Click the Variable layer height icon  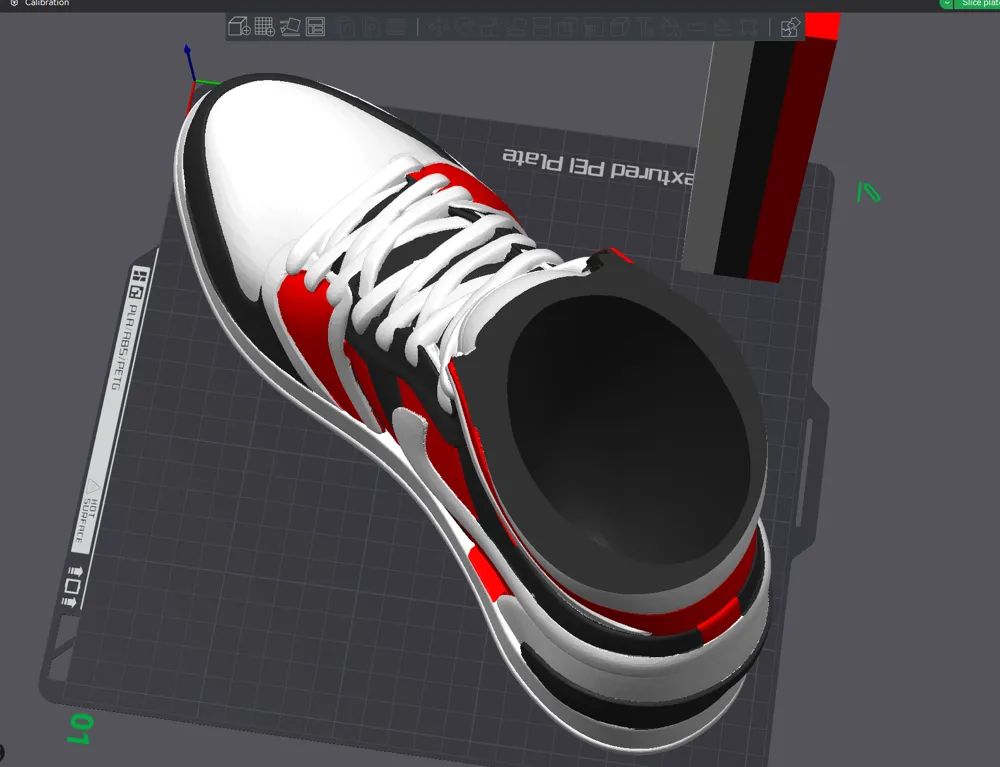tap(396, 27)
